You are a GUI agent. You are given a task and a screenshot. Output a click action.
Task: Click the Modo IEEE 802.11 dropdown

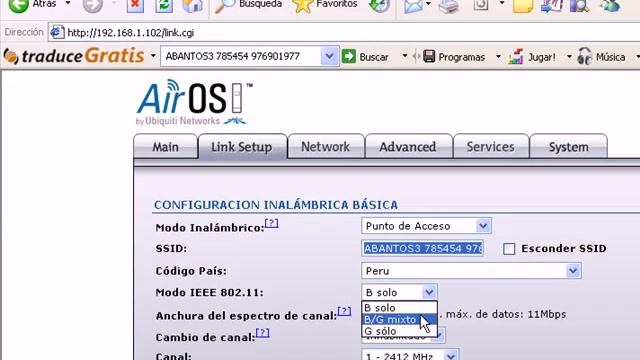coord(399,292)
